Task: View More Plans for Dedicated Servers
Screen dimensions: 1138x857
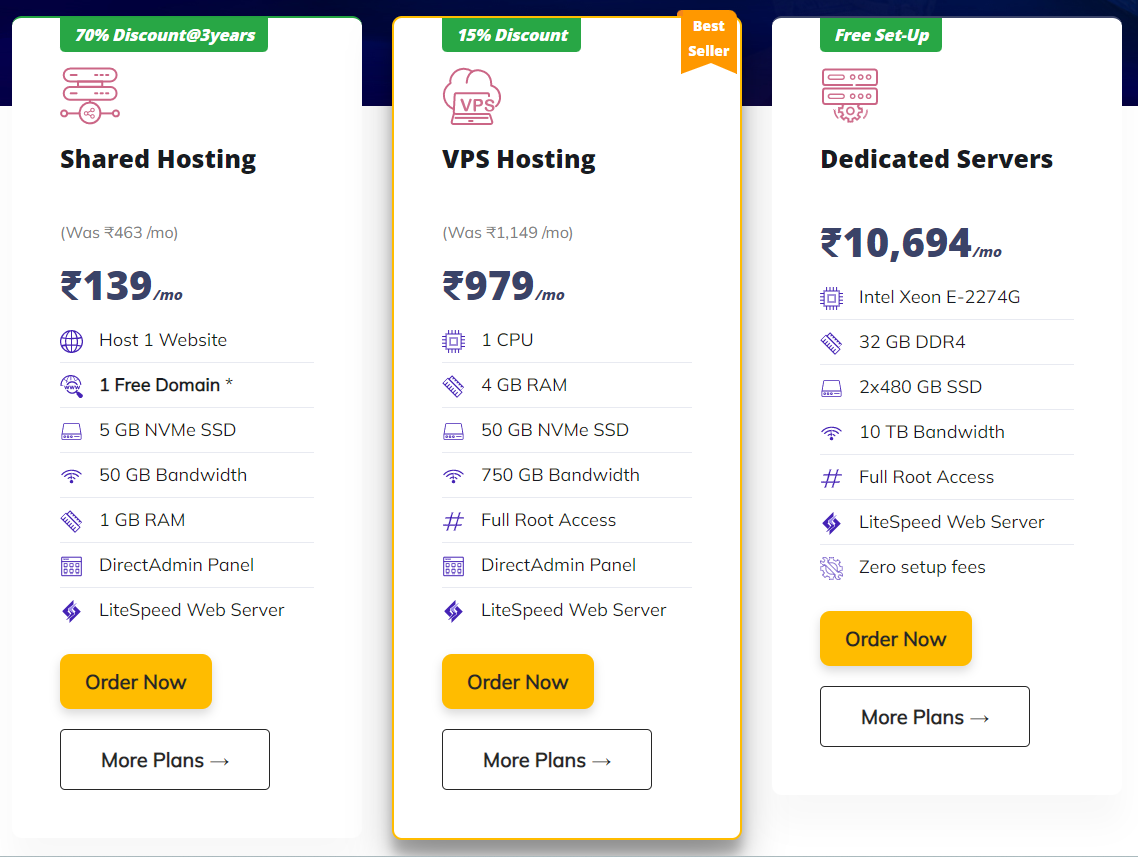Action: (925, 717)
